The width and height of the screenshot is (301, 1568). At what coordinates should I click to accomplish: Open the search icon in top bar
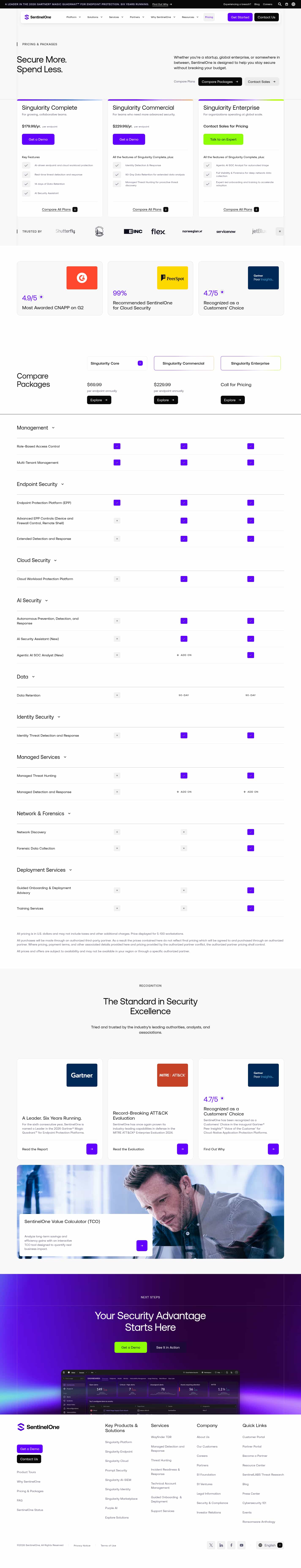pyautogui.click(x=280, y=4)
